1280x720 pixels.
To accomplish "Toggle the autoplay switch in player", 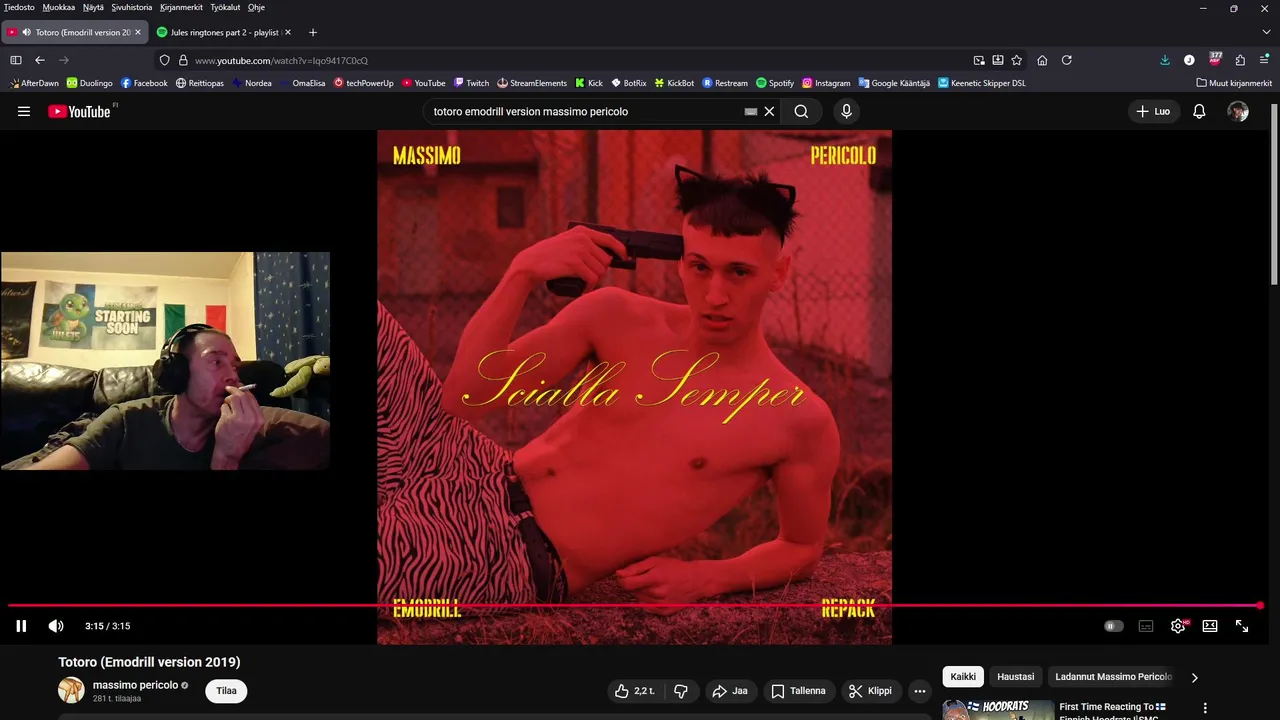I will click(x=1114, y=626).
